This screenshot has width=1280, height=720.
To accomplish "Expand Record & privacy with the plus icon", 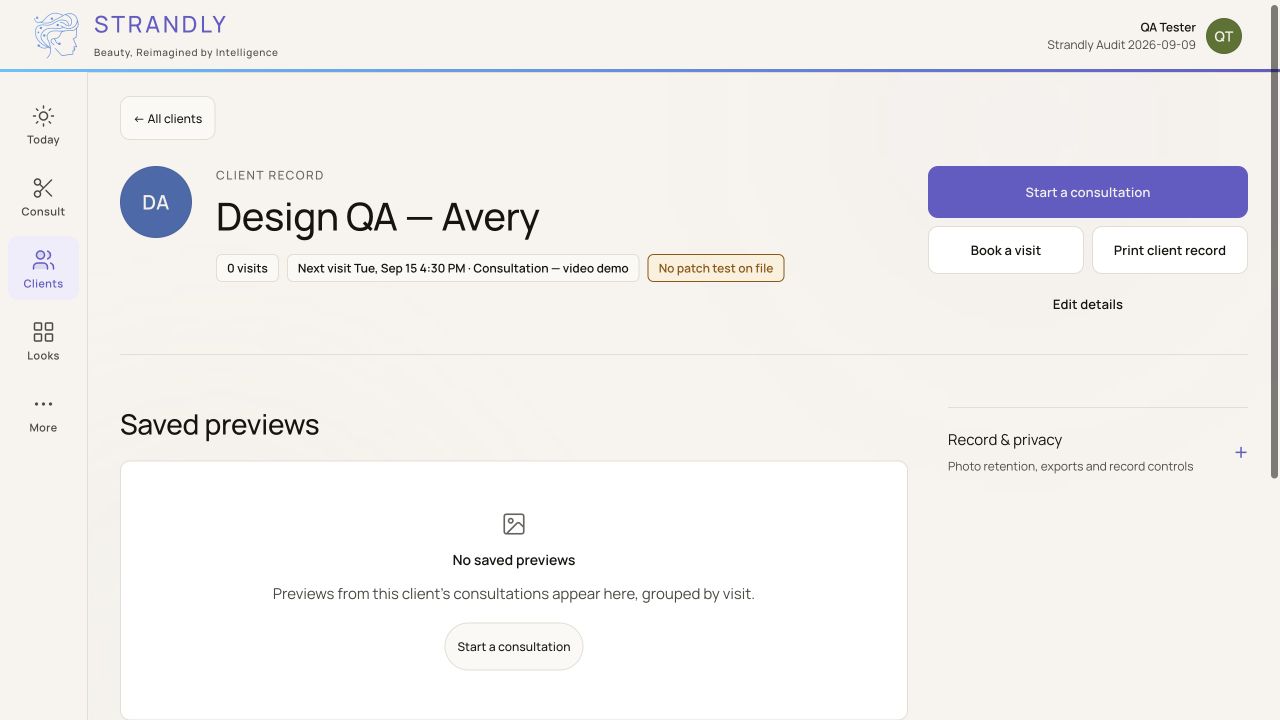I will click(x=1241, y=452).
